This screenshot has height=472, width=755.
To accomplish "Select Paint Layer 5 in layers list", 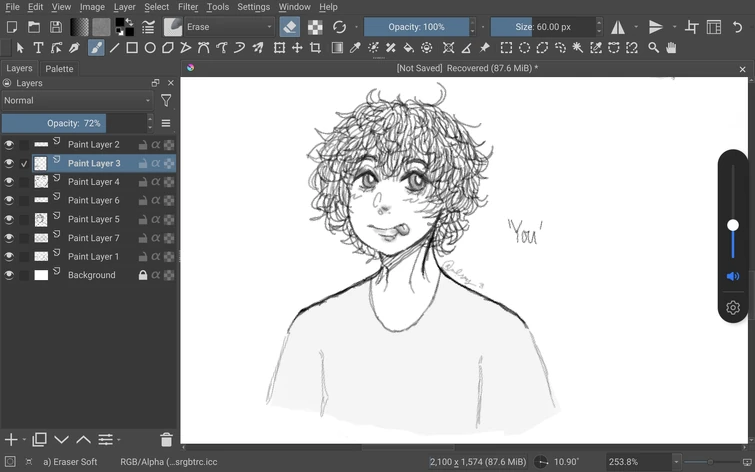I will 93,219.
